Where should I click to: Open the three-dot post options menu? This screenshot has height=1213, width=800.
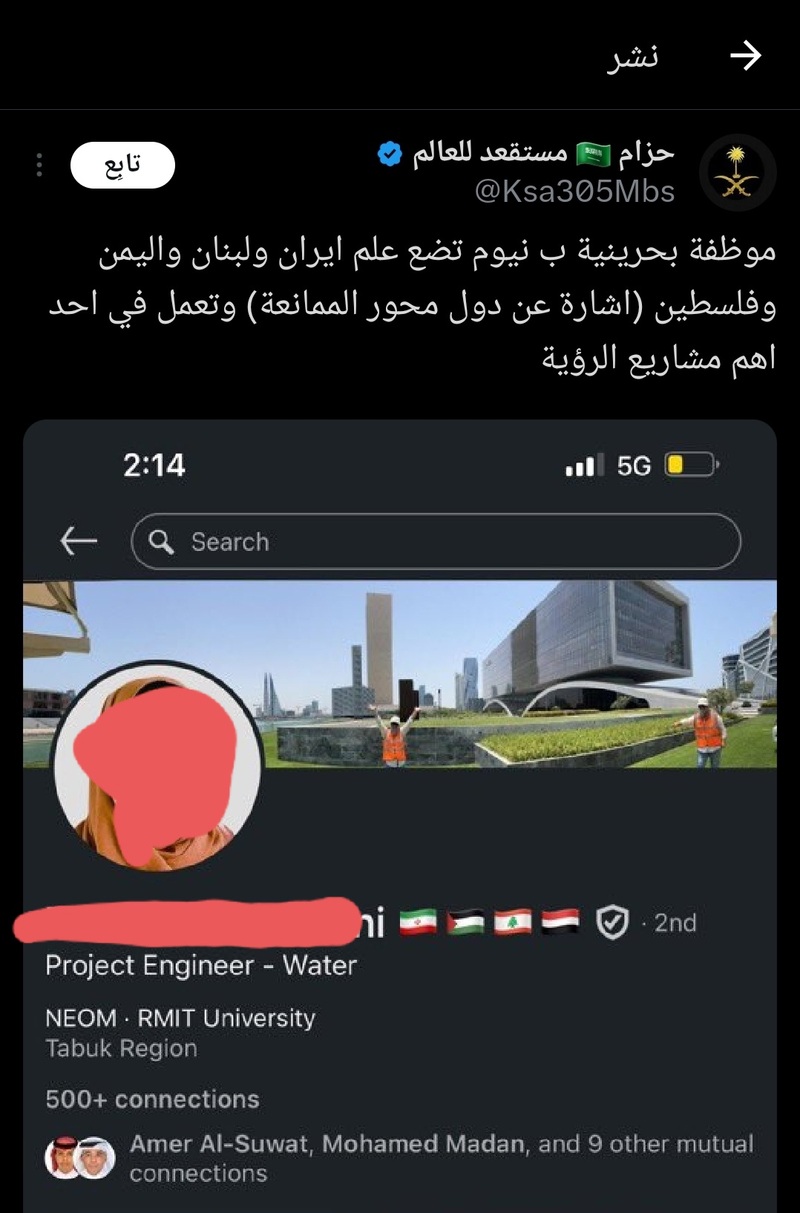(x=39, y=166)
